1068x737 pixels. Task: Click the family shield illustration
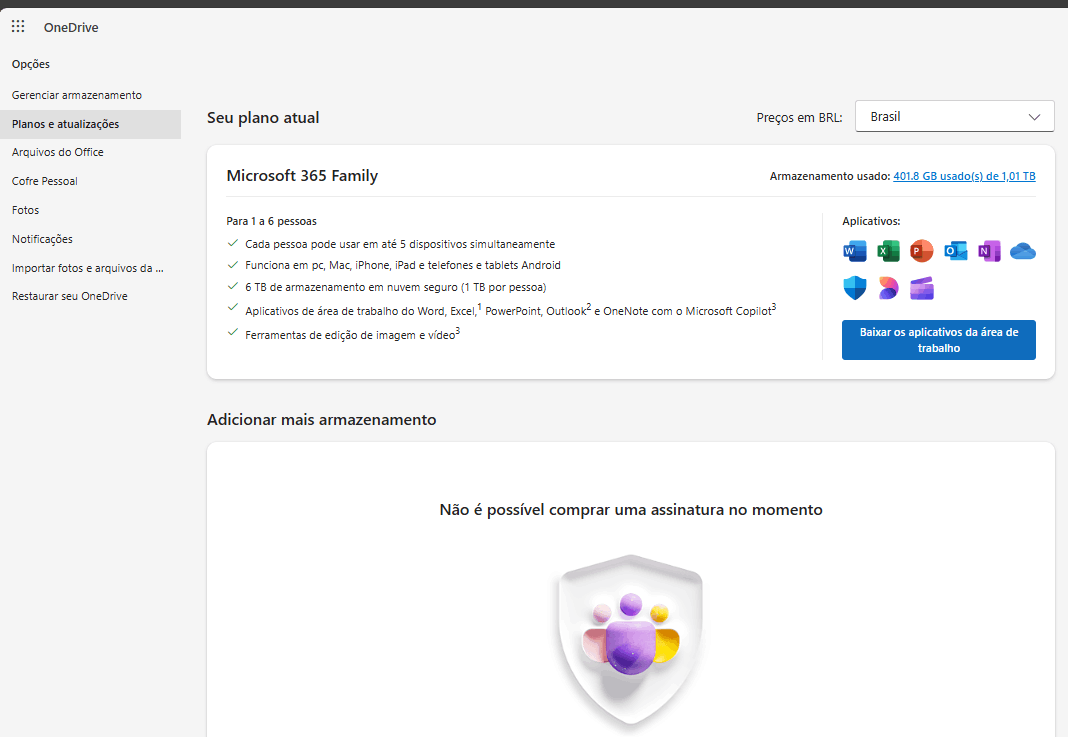pos(631,640)
